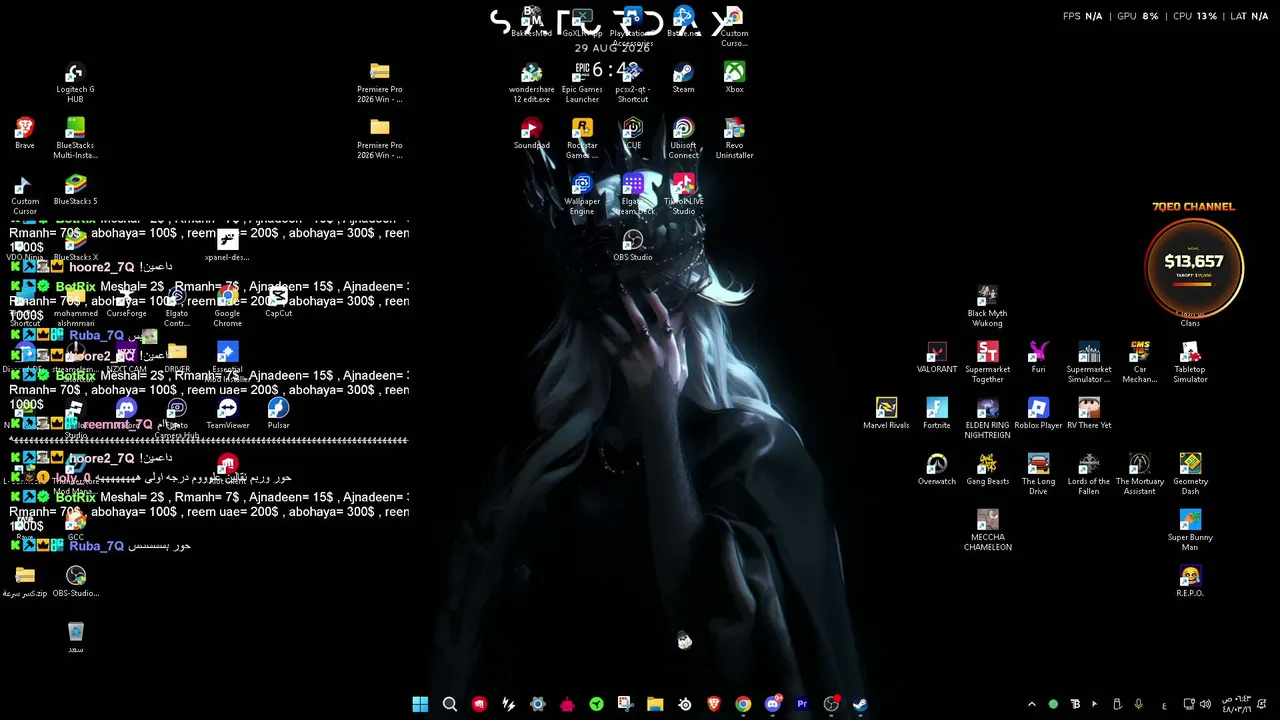Launch Brave from the desktop shortcut
The height and width of the screenshot is (720, 1280).
[x=25, y=134]
